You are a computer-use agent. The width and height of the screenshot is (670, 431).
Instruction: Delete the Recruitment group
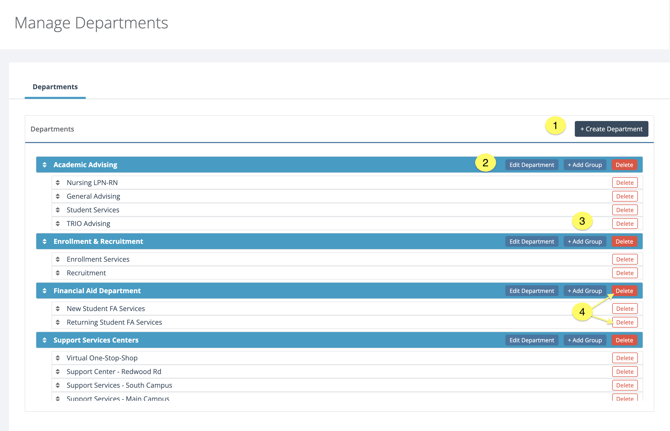(625, 273)
